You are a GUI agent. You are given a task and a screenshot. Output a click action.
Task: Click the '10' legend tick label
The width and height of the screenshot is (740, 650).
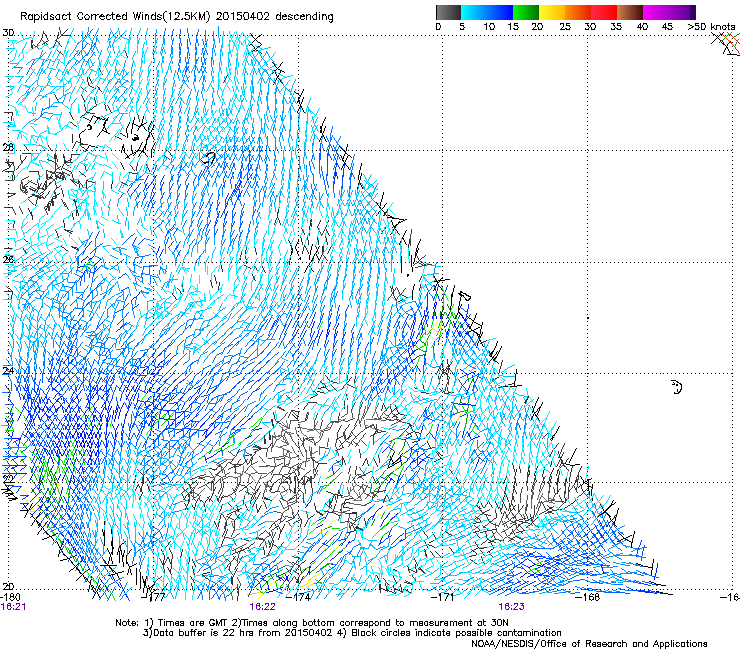[x=489, y=27]
